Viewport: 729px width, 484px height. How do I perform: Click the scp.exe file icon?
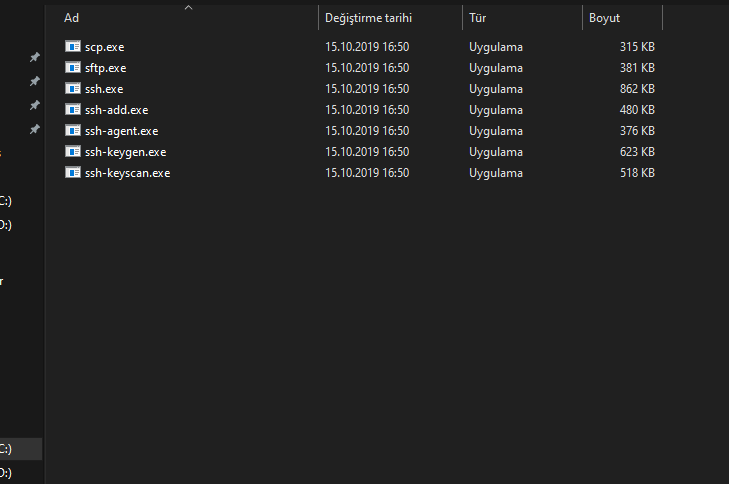point(72,46)
